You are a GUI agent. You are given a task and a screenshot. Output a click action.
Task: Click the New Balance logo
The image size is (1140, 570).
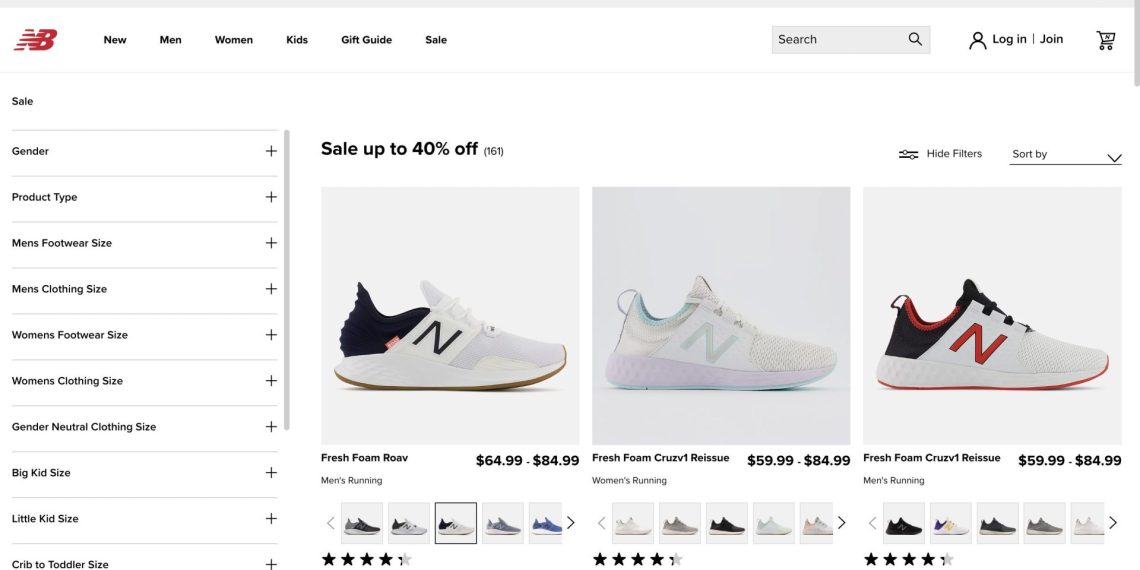click(35, 40)
